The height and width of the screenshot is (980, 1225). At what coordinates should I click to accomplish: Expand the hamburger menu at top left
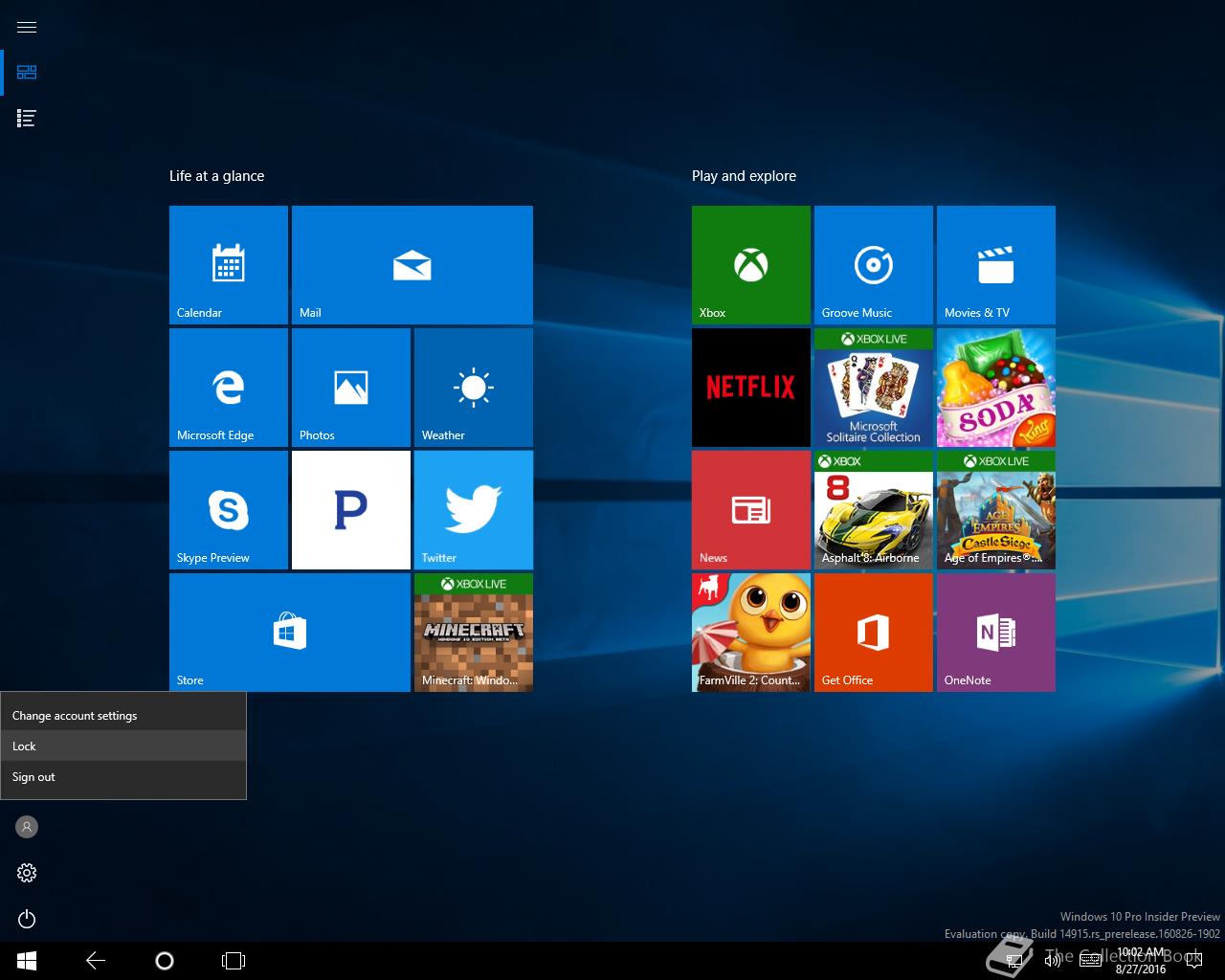coord(27,27)
